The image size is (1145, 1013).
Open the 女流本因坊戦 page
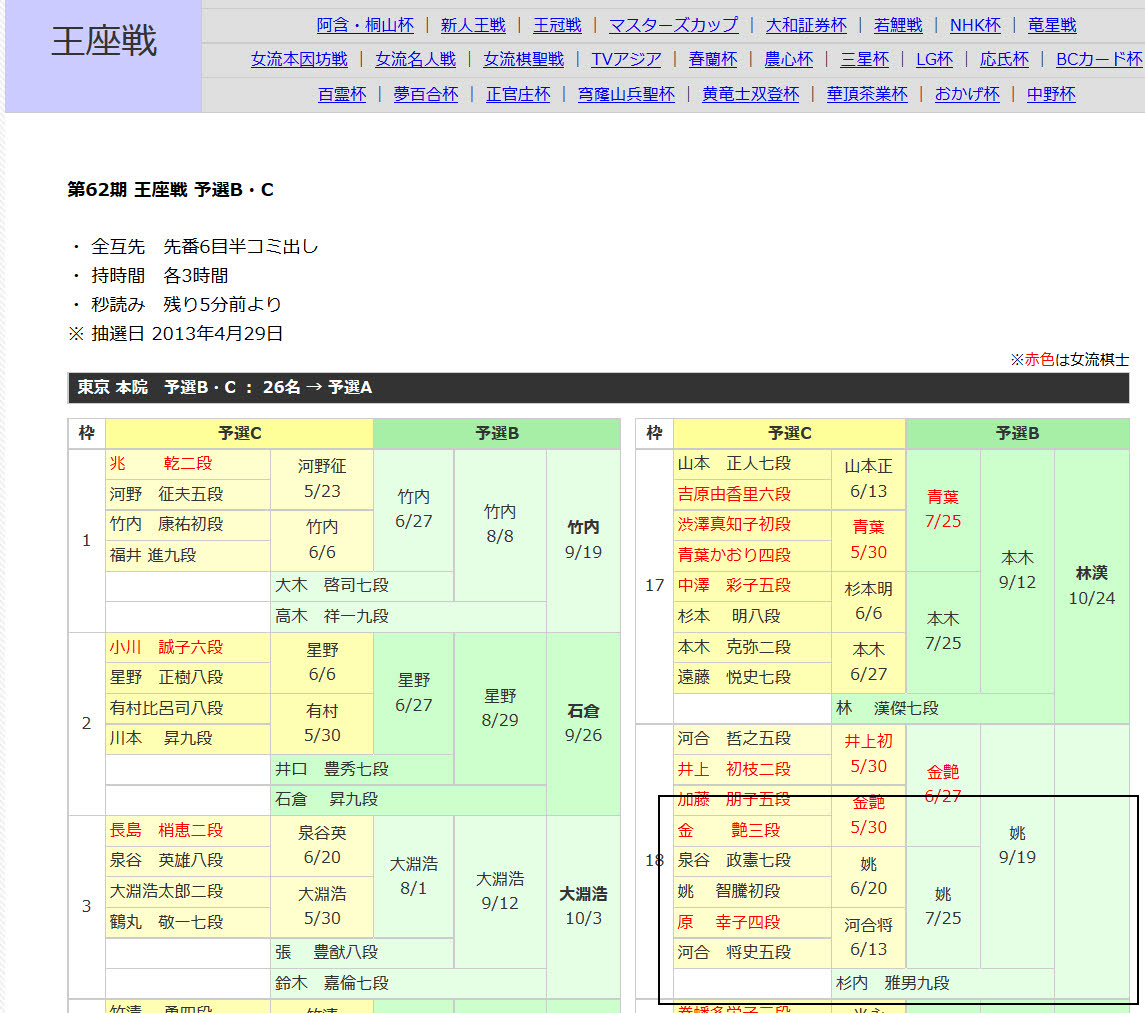point(298,59)
